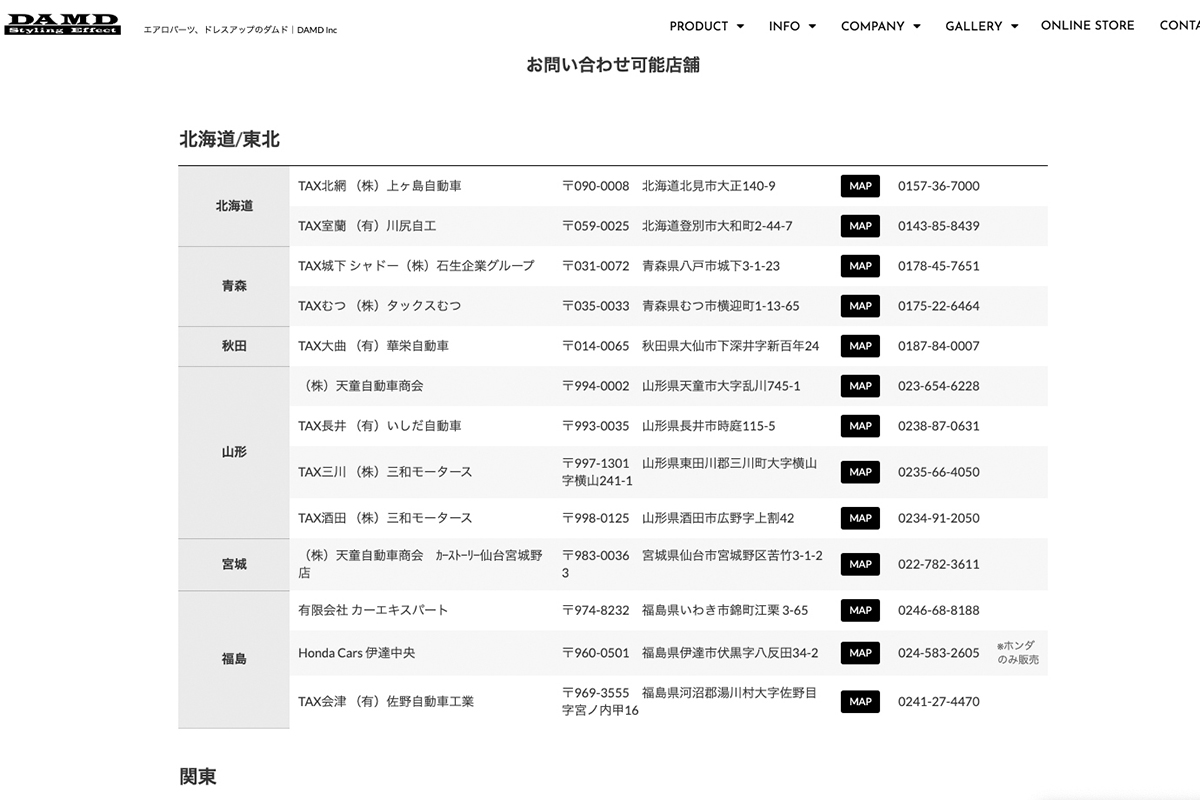The height and width of the screenshot is (800, 1200).
Task: Expand the COMPANY navigation dropdown
Action: point(880,26)
